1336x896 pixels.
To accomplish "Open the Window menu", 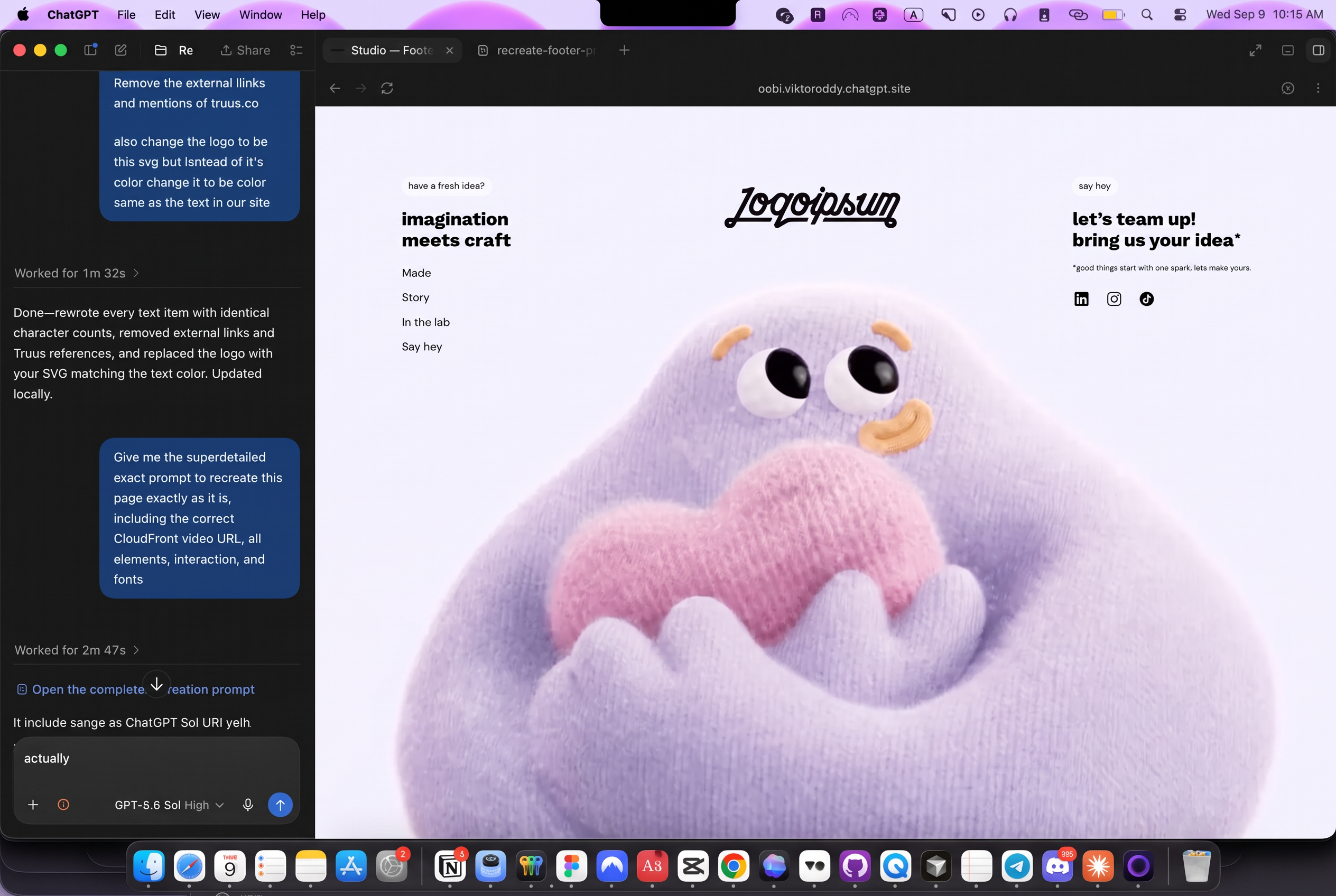I will [260, 15].
